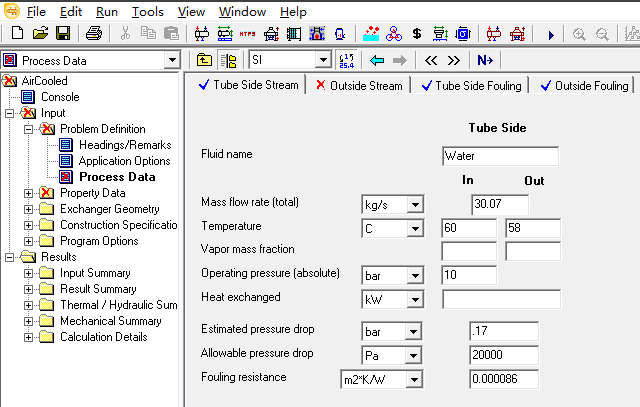Click the red triangle molecule toolbar icon
640x407 pixels.
pos(393,33)
